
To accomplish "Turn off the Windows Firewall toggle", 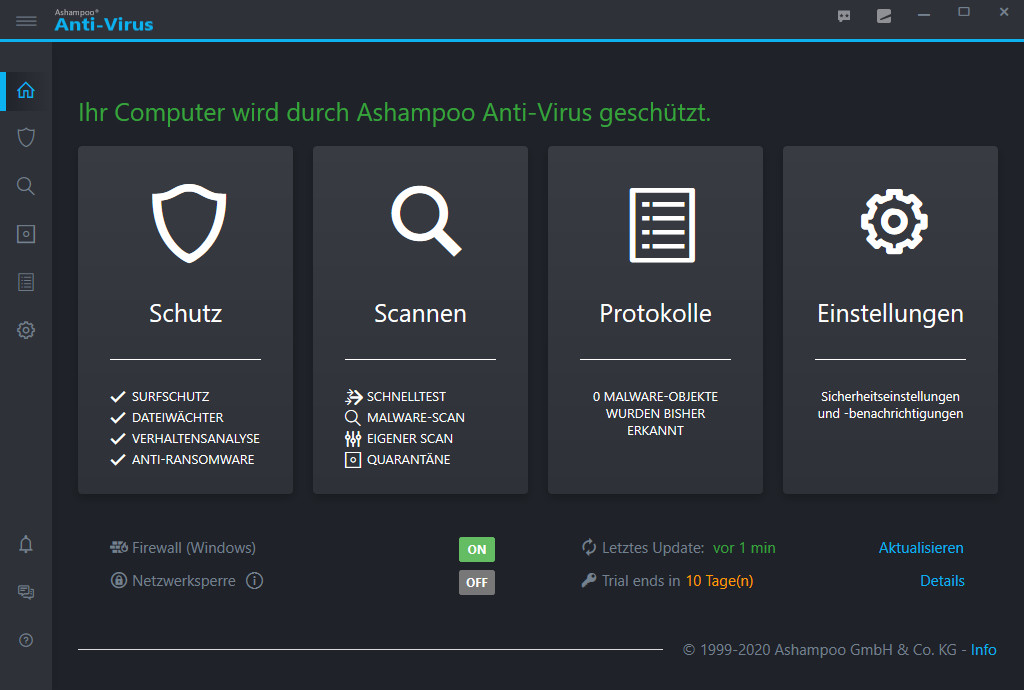I will [477, 550].
